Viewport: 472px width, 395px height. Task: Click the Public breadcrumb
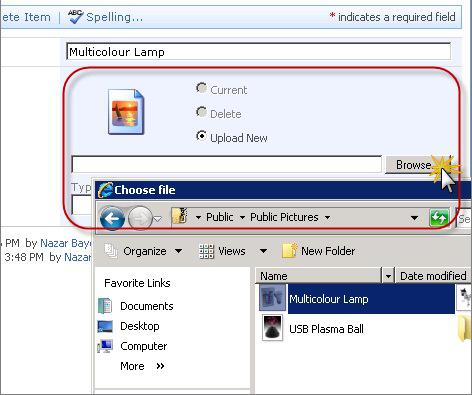coord(220,217)
